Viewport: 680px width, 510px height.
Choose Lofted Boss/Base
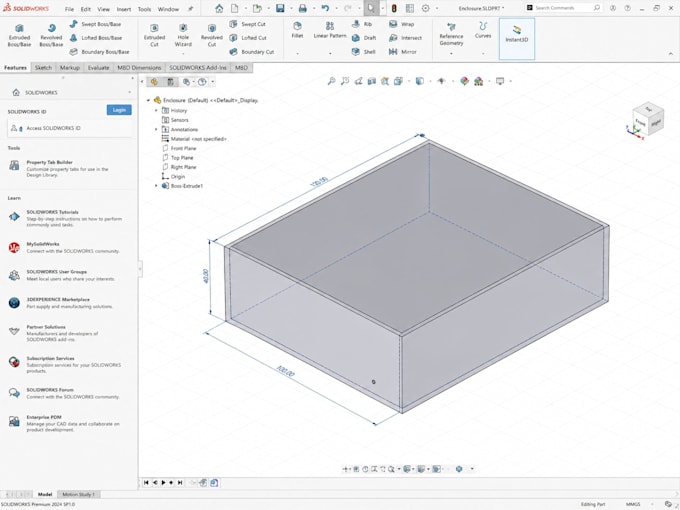click(96, 38)
